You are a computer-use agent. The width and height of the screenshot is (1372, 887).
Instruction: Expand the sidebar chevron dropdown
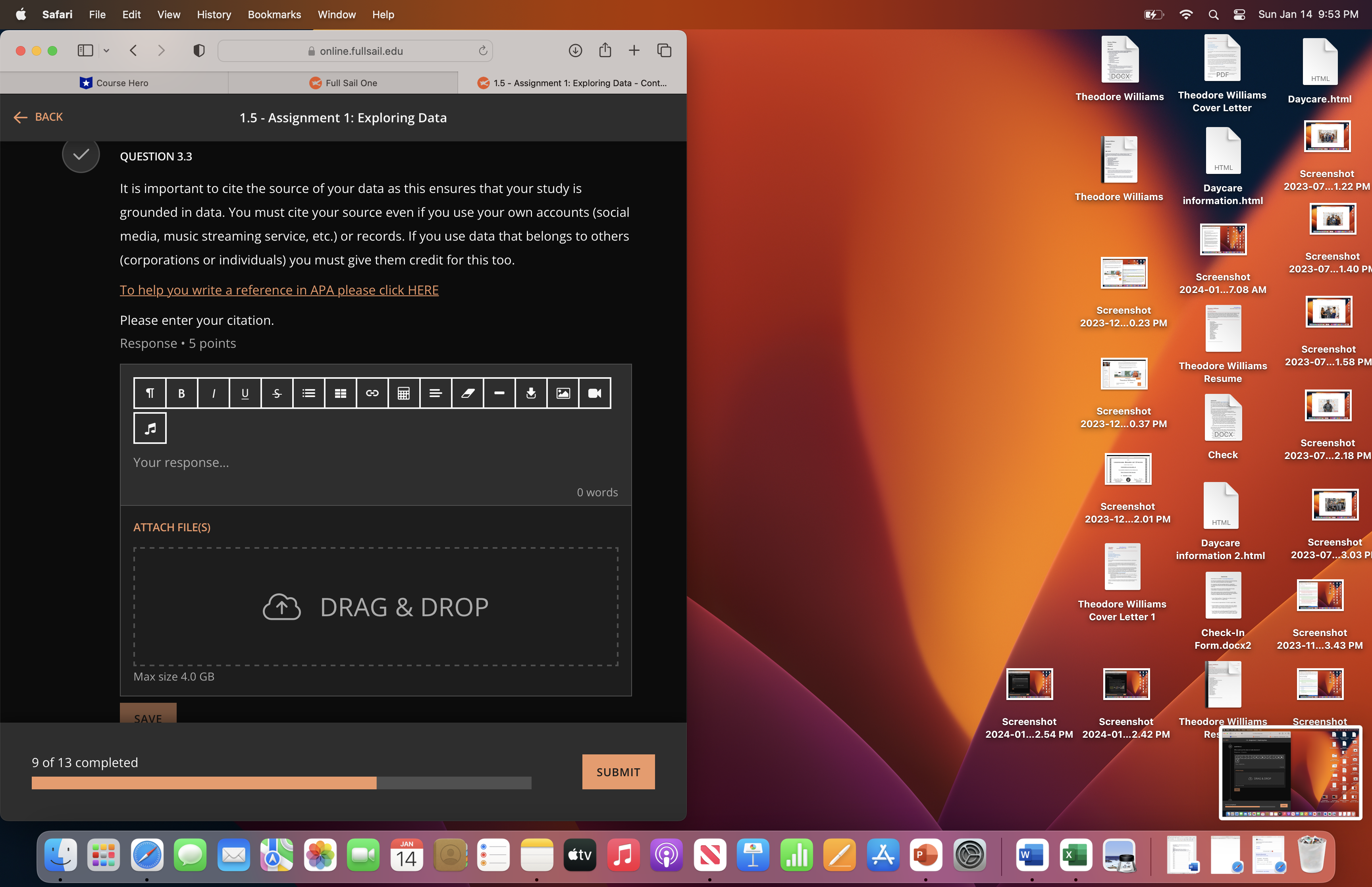tap(106, 51)
